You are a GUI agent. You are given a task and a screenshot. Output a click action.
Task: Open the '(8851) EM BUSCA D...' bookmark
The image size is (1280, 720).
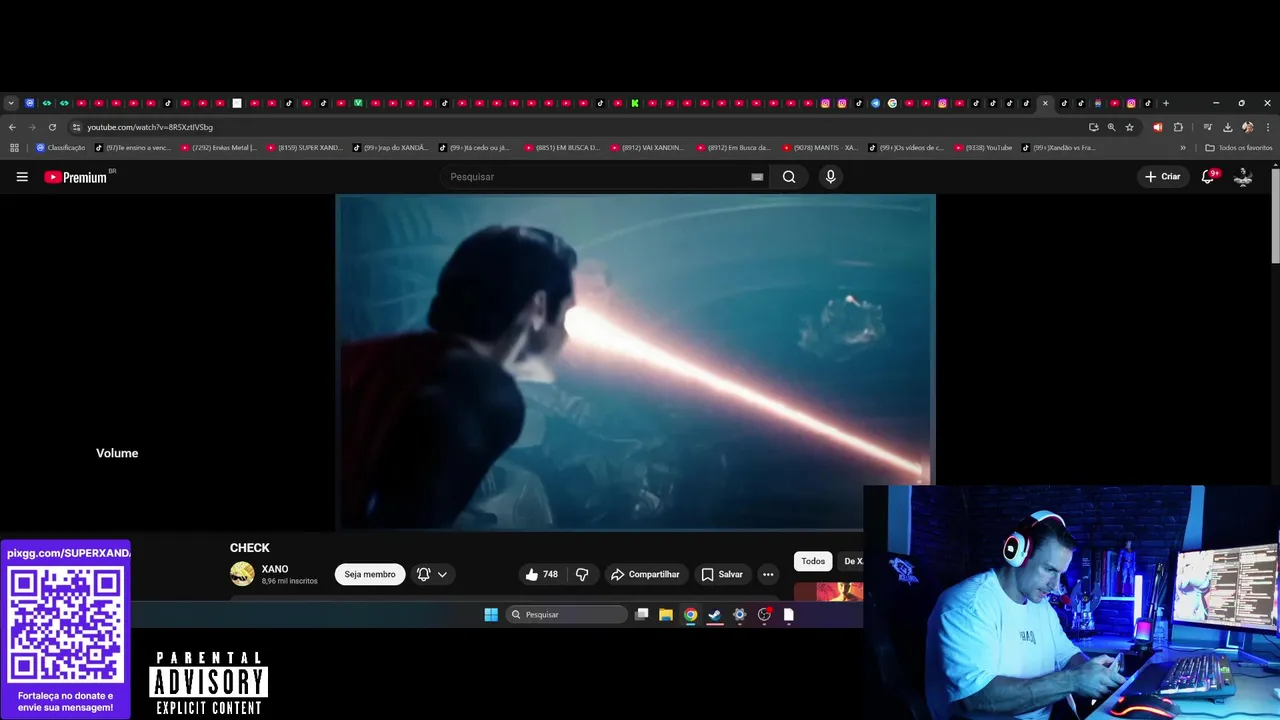tap(563, 148)
